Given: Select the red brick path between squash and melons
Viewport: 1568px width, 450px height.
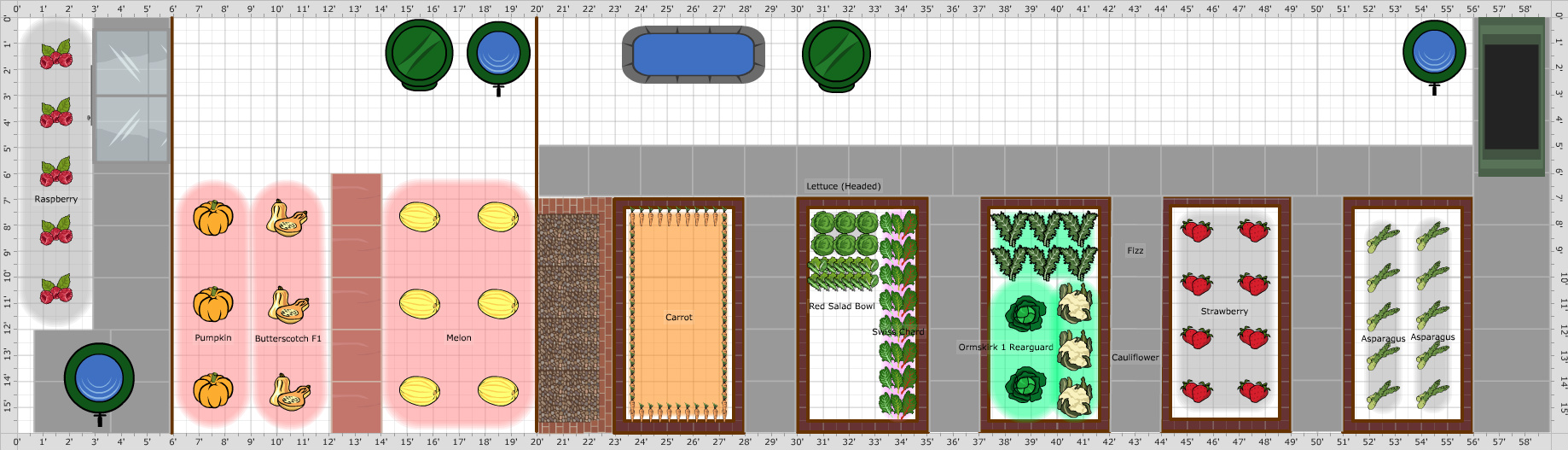Looking at the screenshot, I should [356, 303].
